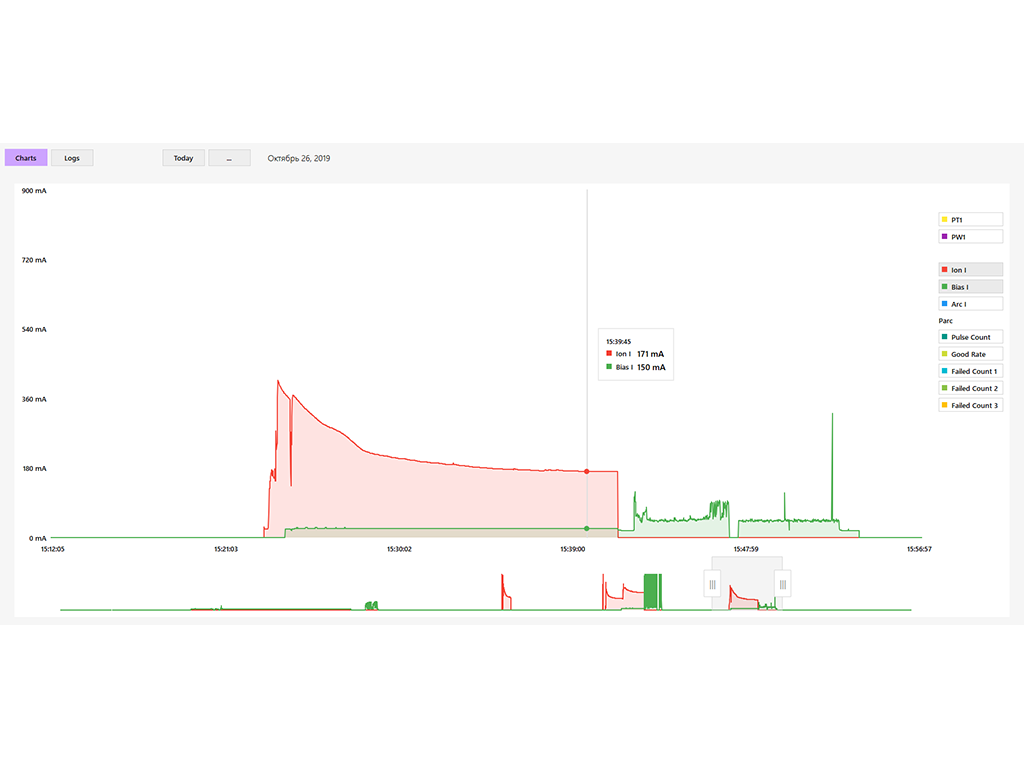This screenshot has height=768, width=1024.
Task: Hide the Bias I series
Action: [x=970, y=287]
